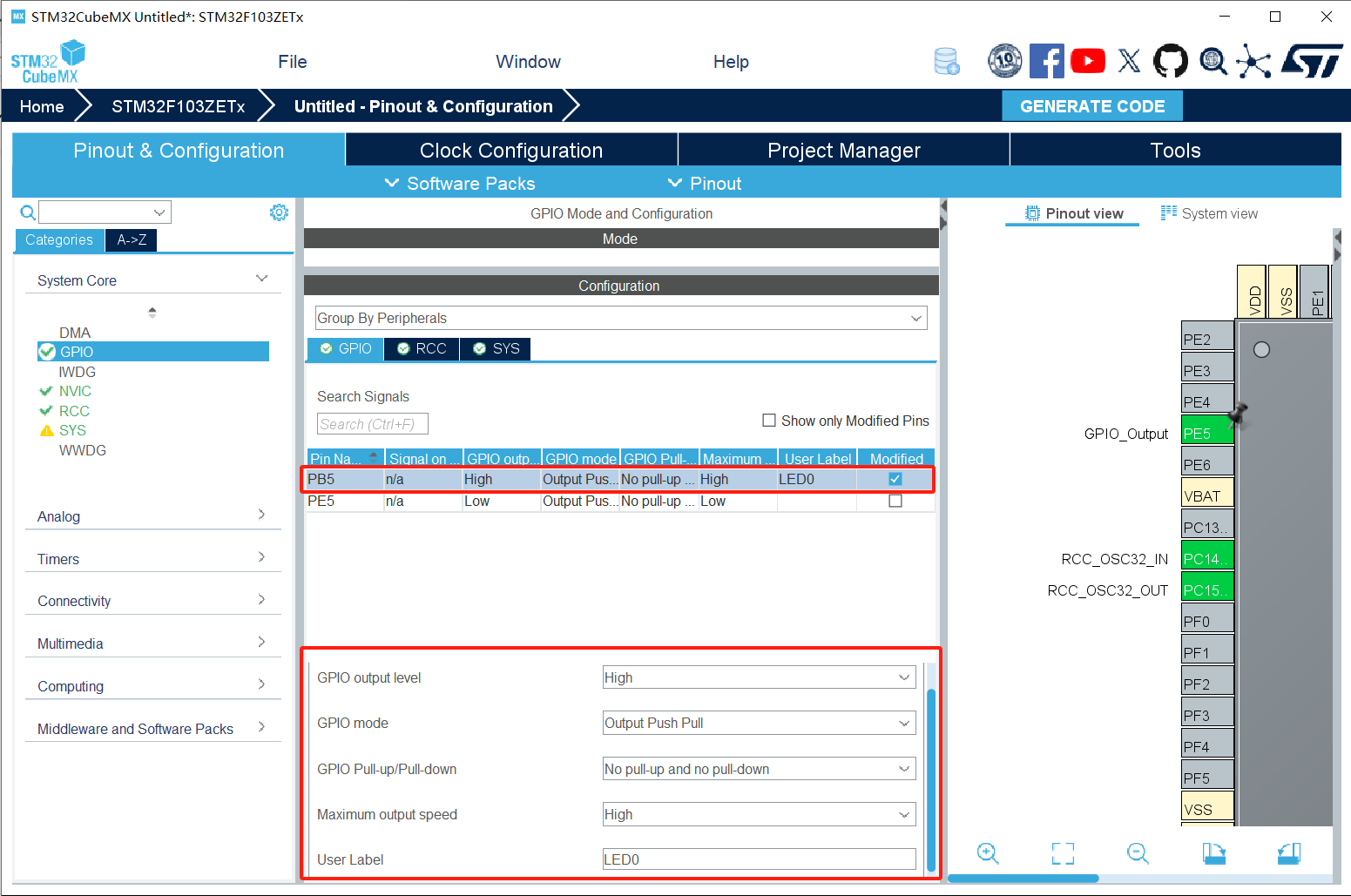Open the X social icon

1129,61
